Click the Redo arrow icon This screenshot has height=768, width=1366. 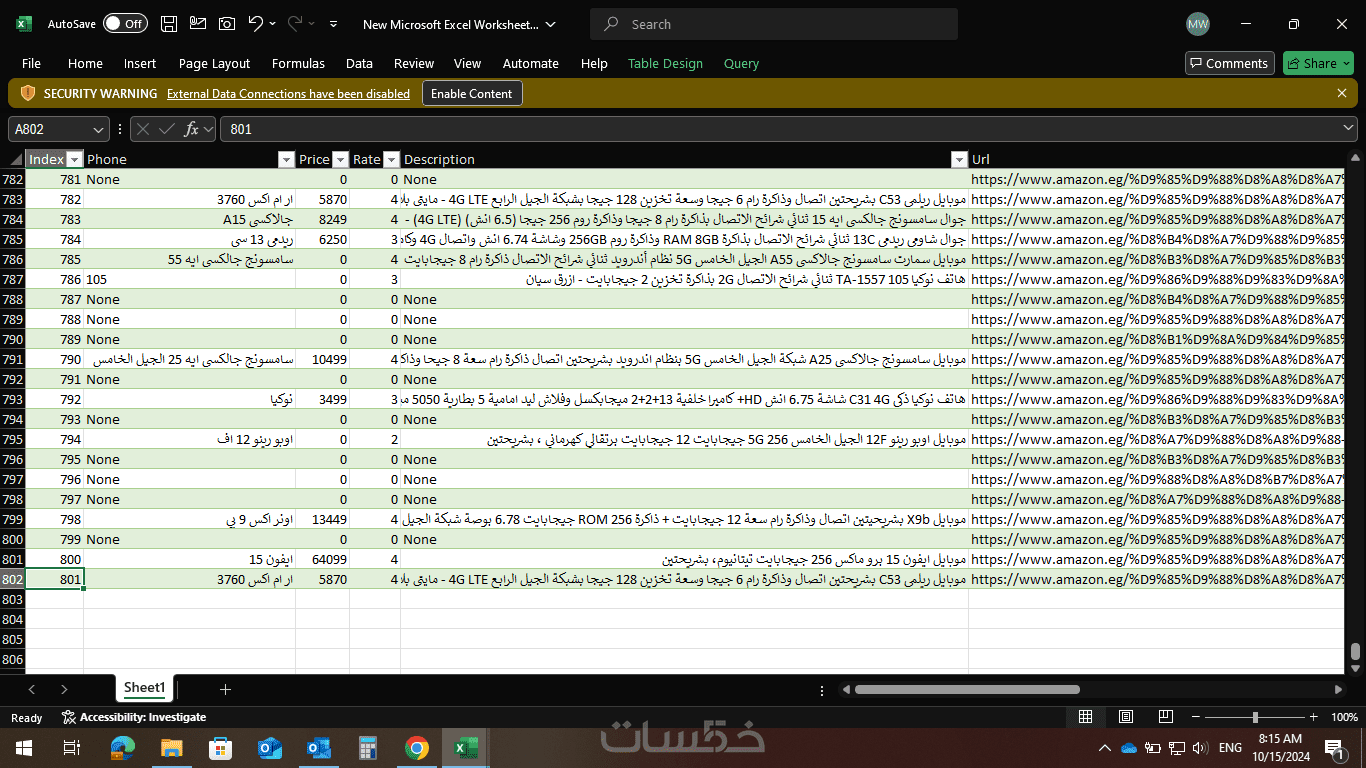(x=295, y=24)
